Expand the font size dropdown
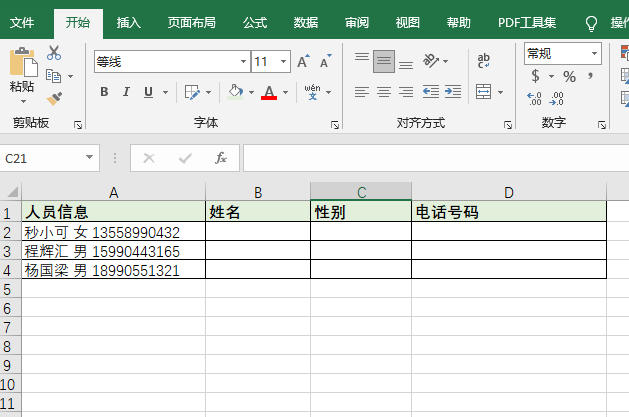 tap(285, 62)
